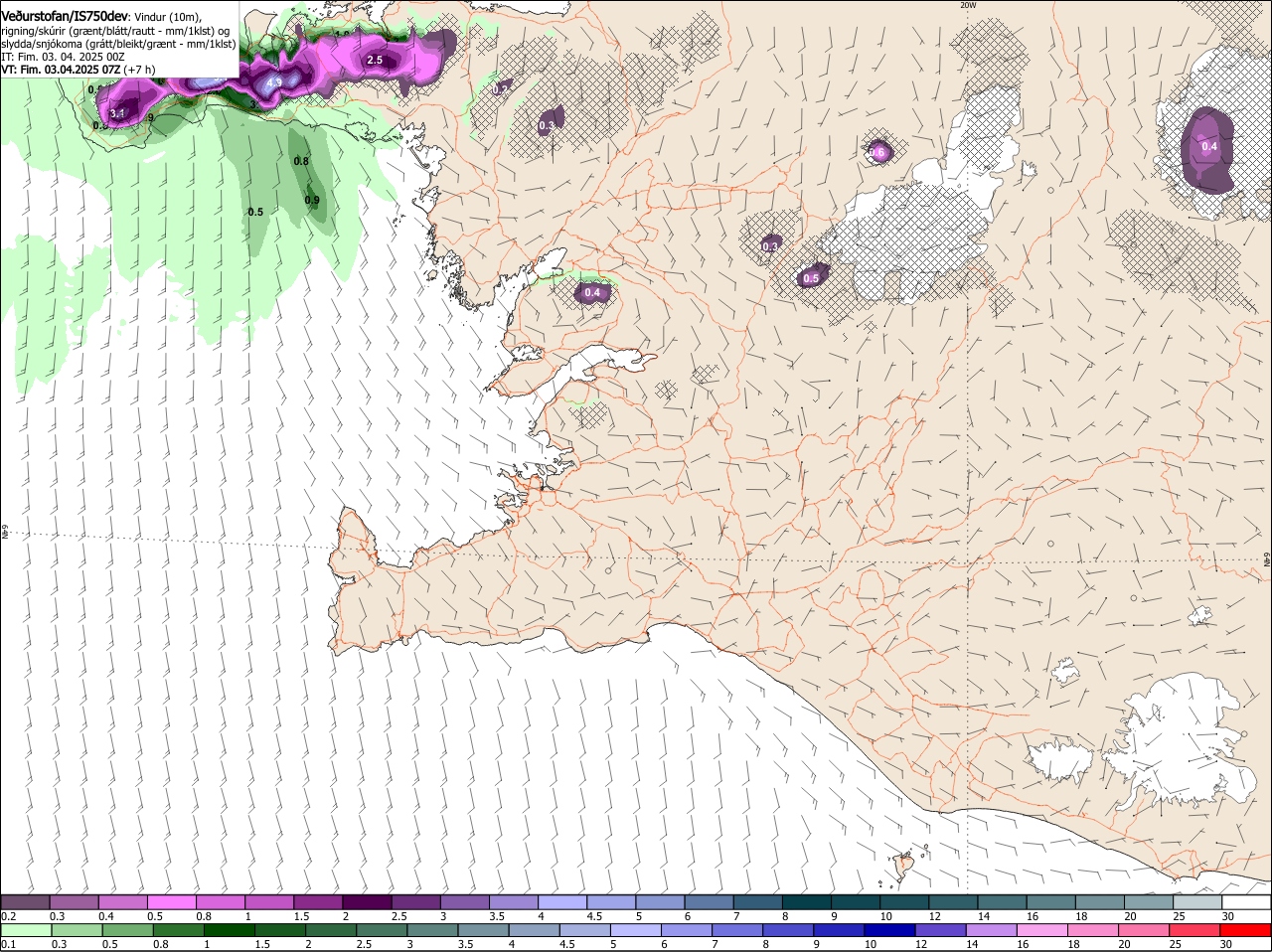Image resolution: width=1272 pixels, height=952 pixels.
Task: Click the 0.2 label in the upper legend row
Action: point(9,916)
